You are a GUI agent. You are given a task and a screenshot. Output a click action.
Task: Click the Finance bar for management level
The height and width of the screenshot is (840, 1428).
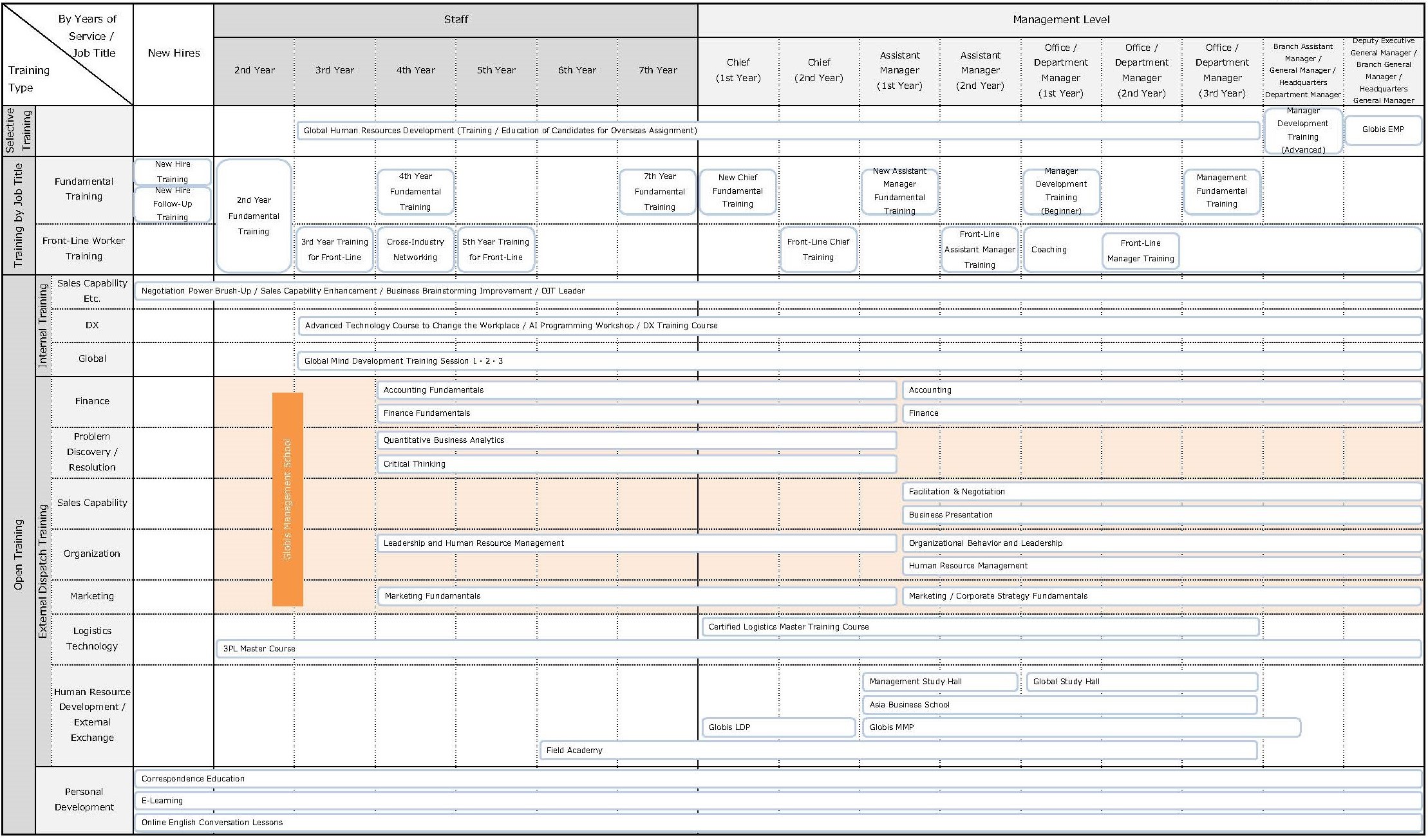[x=1162, y=413]
